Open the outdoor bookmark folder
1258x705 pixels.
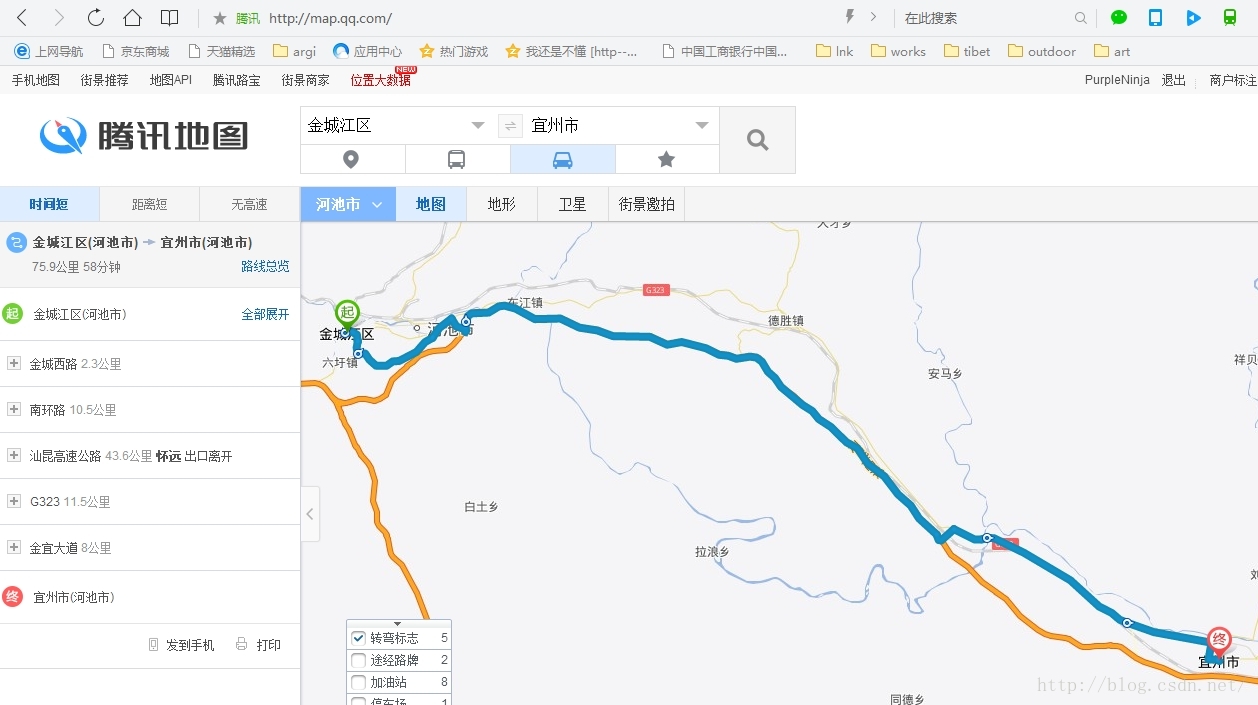pos(1043,51)
